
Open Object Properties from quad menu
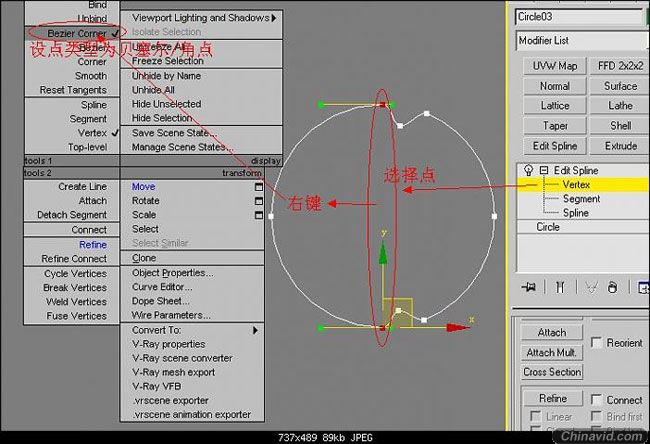pos(173,273)
